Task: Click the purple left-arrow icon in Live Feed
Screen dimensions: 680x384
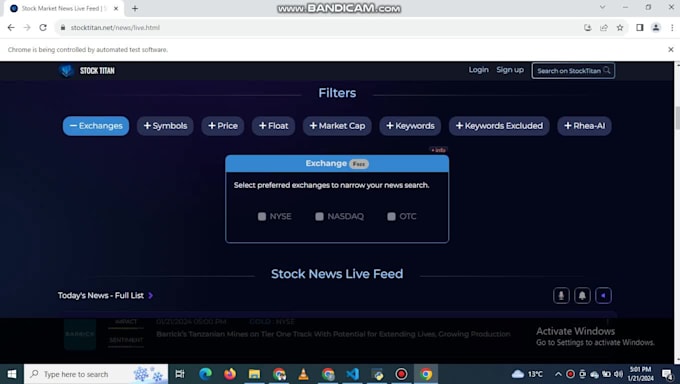Action: (603, 295)
